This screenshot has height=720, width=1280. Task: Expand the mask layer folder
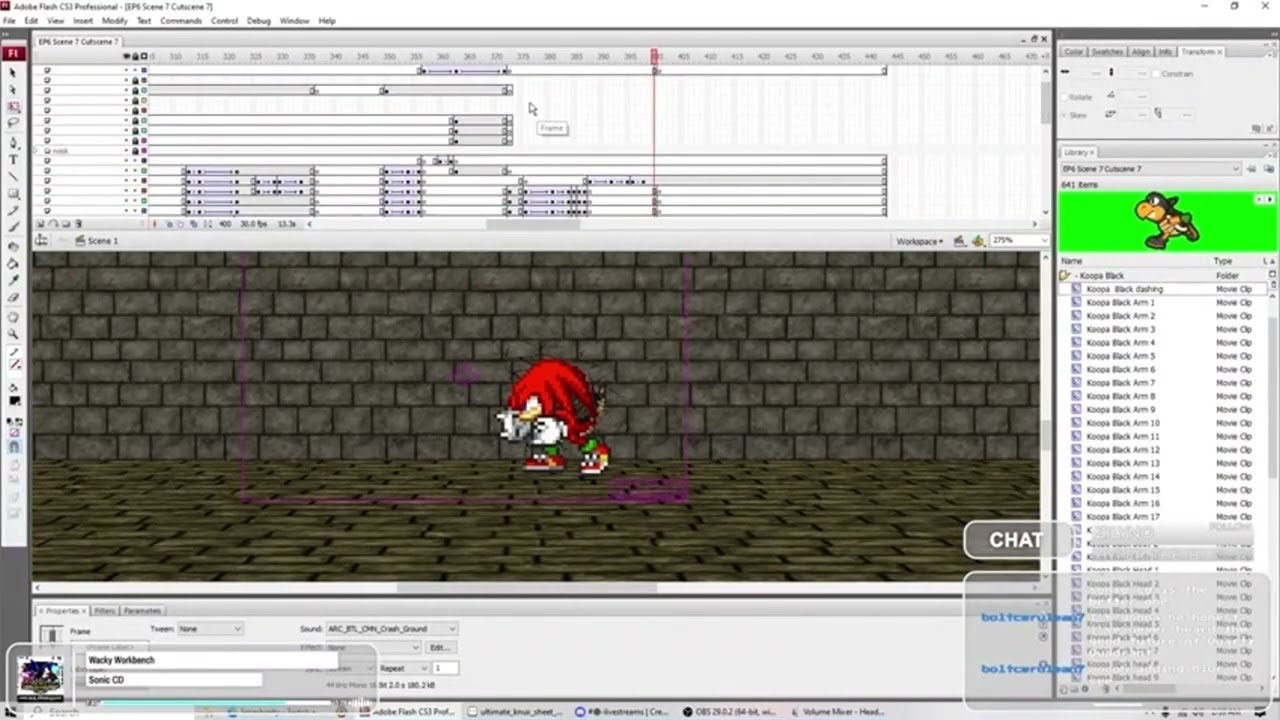[37, 150]
